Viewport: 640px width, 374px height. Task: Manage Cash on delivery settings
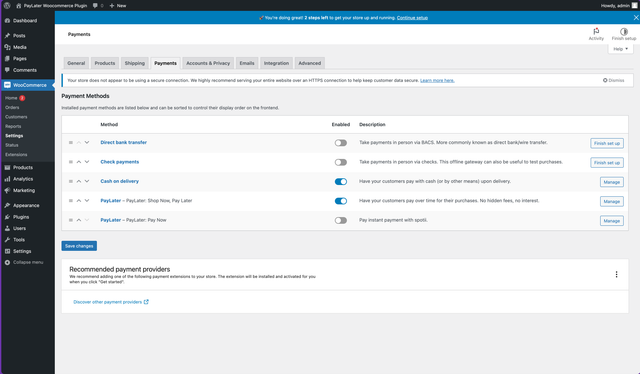click(x=611, y=182)
